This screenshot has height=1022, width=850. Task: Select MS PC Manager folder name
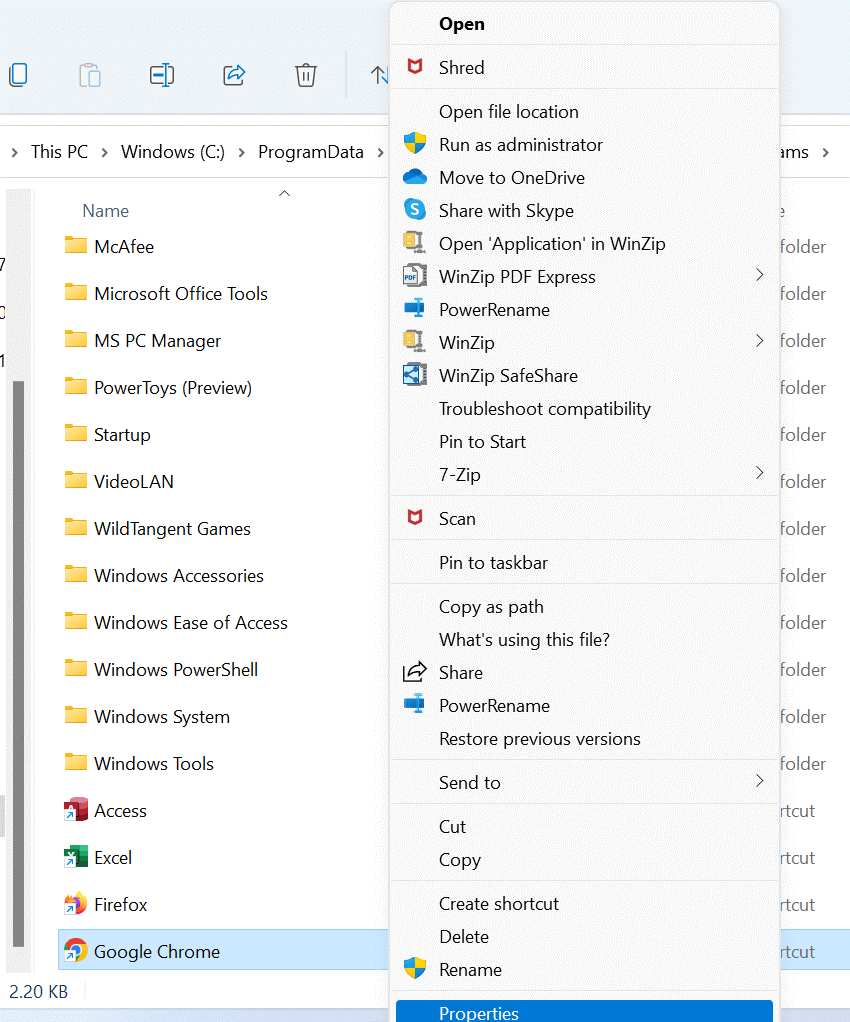157,341
